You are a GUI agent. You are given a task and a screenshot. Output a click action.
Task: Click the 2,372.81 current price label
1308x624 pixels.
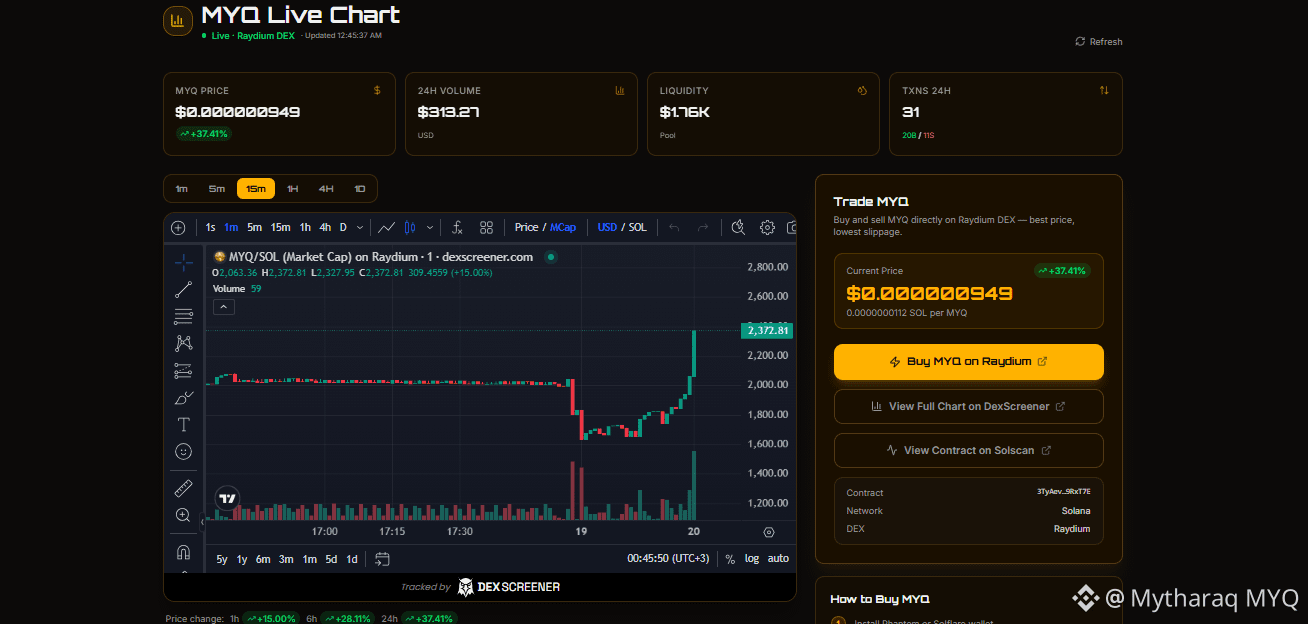pyautogui.click(x=767, y=330)
